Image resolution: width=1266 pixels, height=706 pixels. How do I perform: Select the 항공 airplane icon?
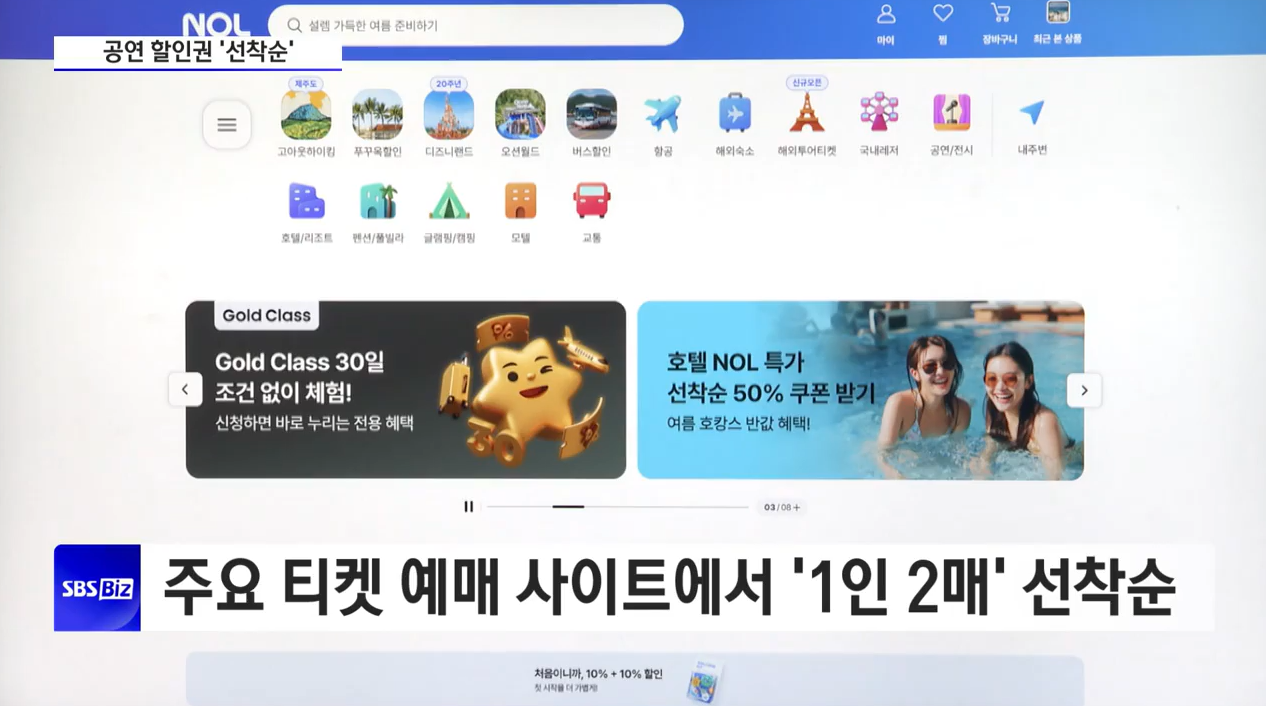click(663, 114)
